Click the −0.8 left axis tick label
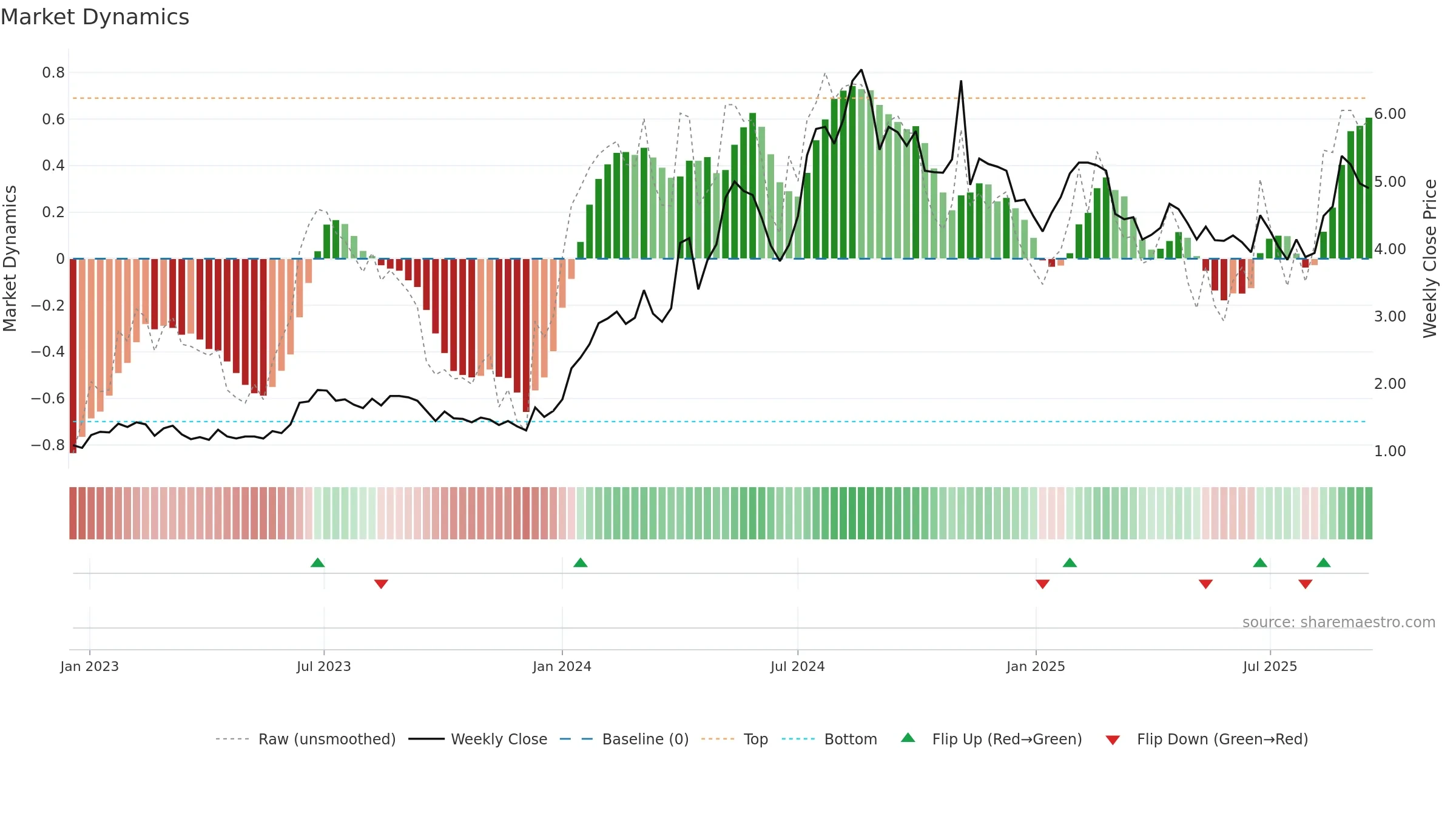 pos(48,445)
